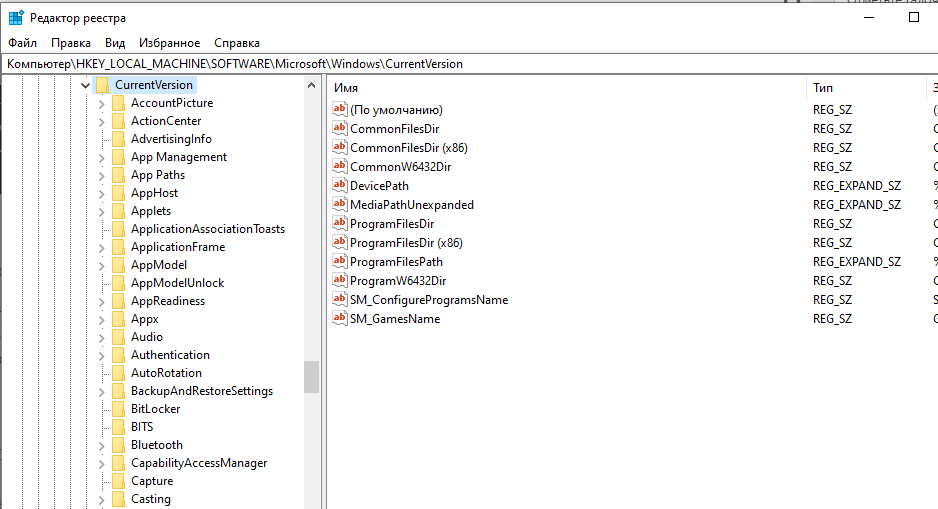Viewport: 938px width, 509px height.
Task: Expand the App Paths key
Action: point(102,176)
